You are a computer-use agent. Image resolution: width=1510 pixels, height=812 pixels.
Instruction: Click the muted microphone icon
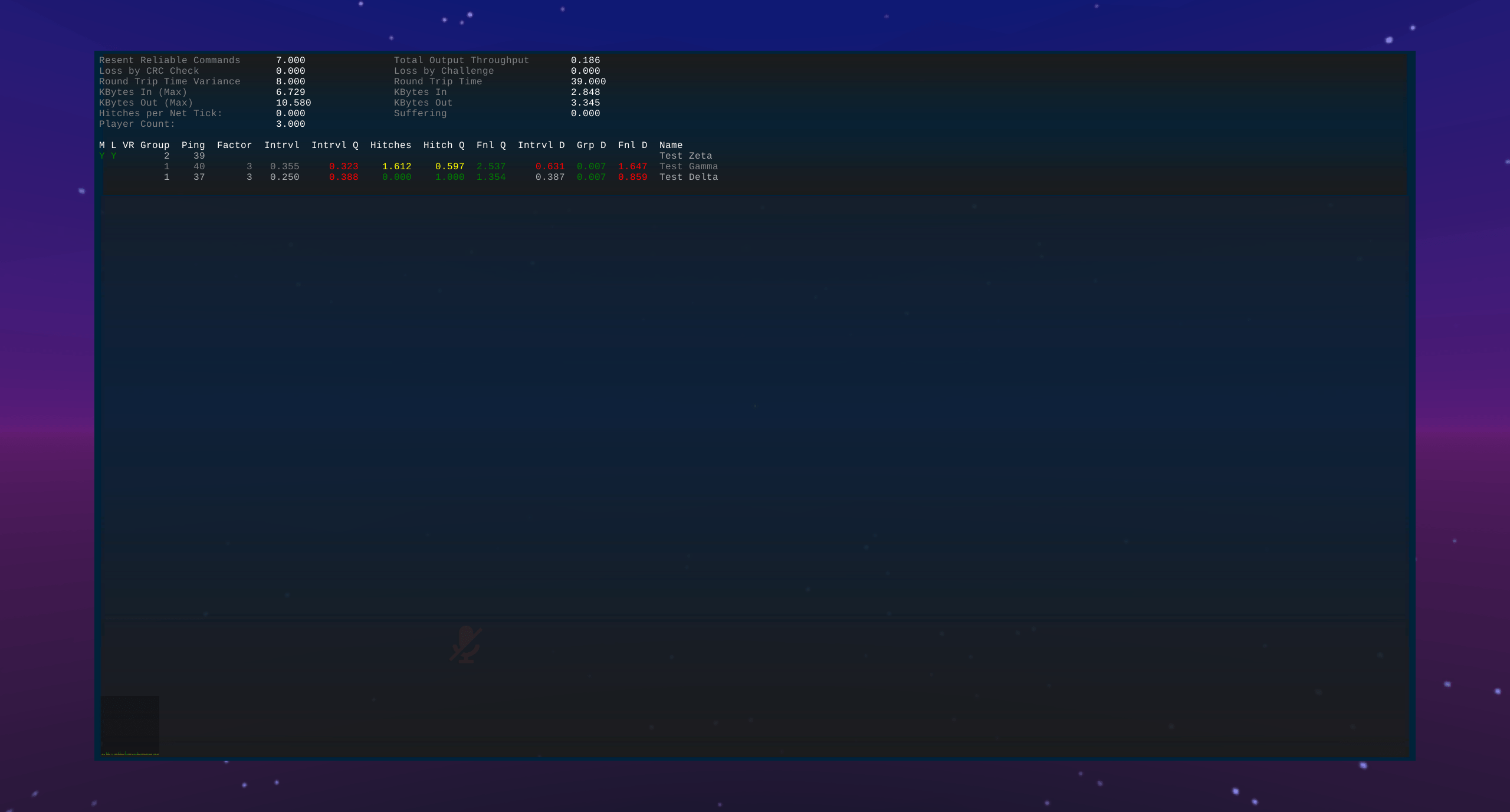pyautogui.click(x=466, y=645)
